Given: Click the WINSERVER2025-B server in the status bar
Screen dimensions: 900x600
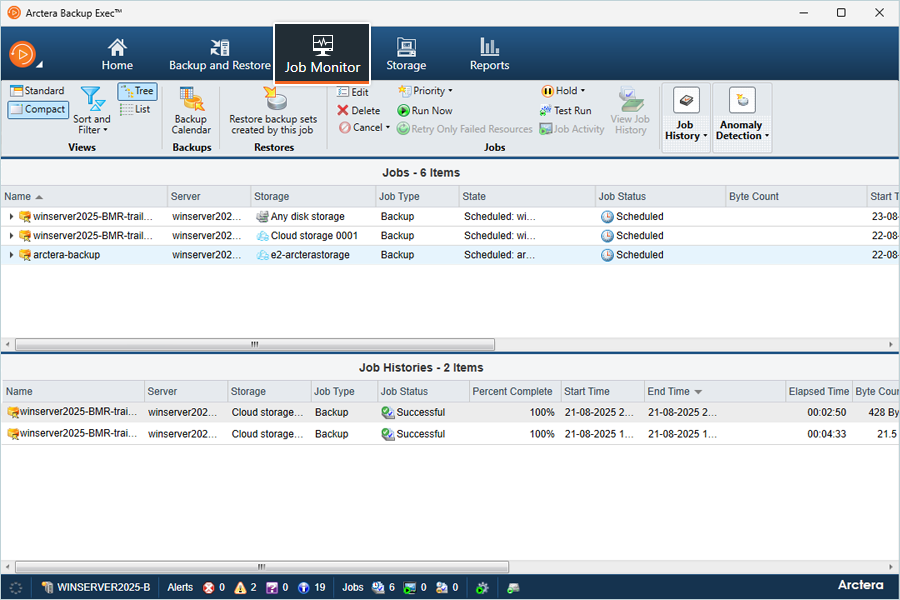Looking at the screenshot, I should 96,587.
